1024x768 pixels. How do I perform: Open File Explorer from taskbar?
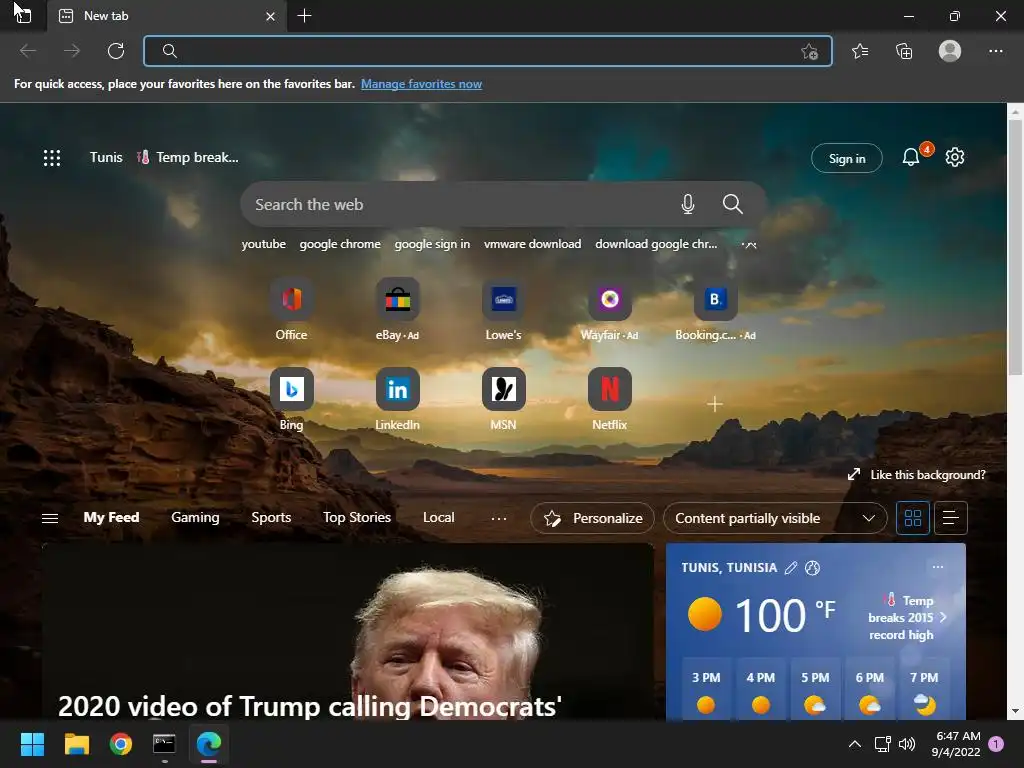[76, 744]
